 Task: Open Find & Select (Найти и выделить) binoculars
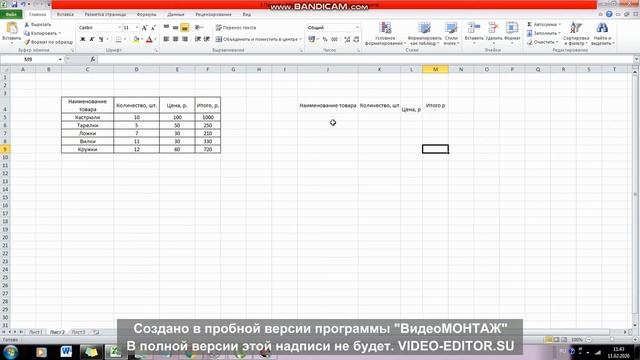(602, 33)
